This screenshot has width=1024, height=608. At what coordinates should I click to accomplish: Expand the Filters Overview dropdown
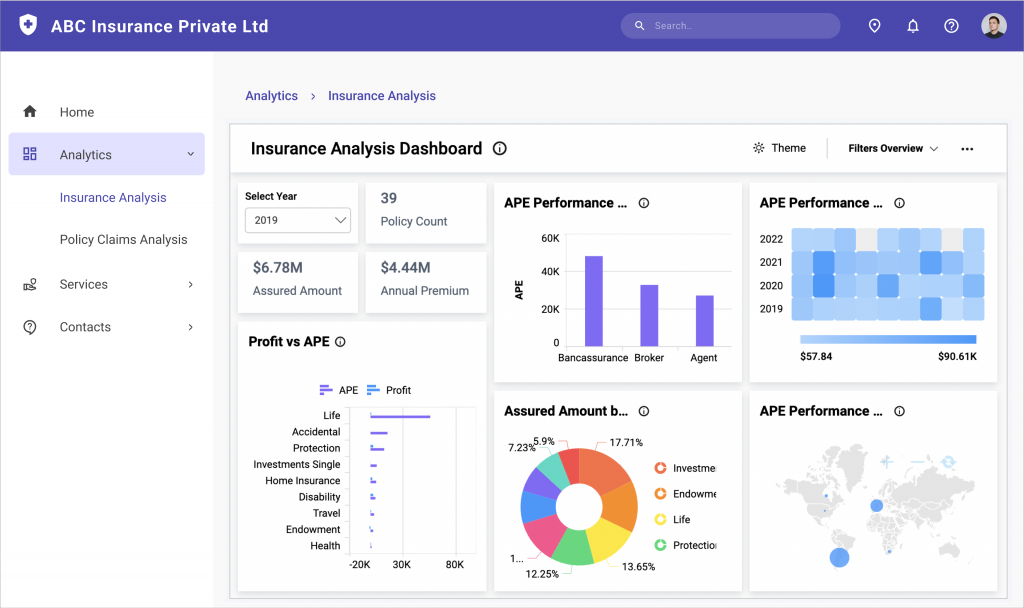click(890, 148)
